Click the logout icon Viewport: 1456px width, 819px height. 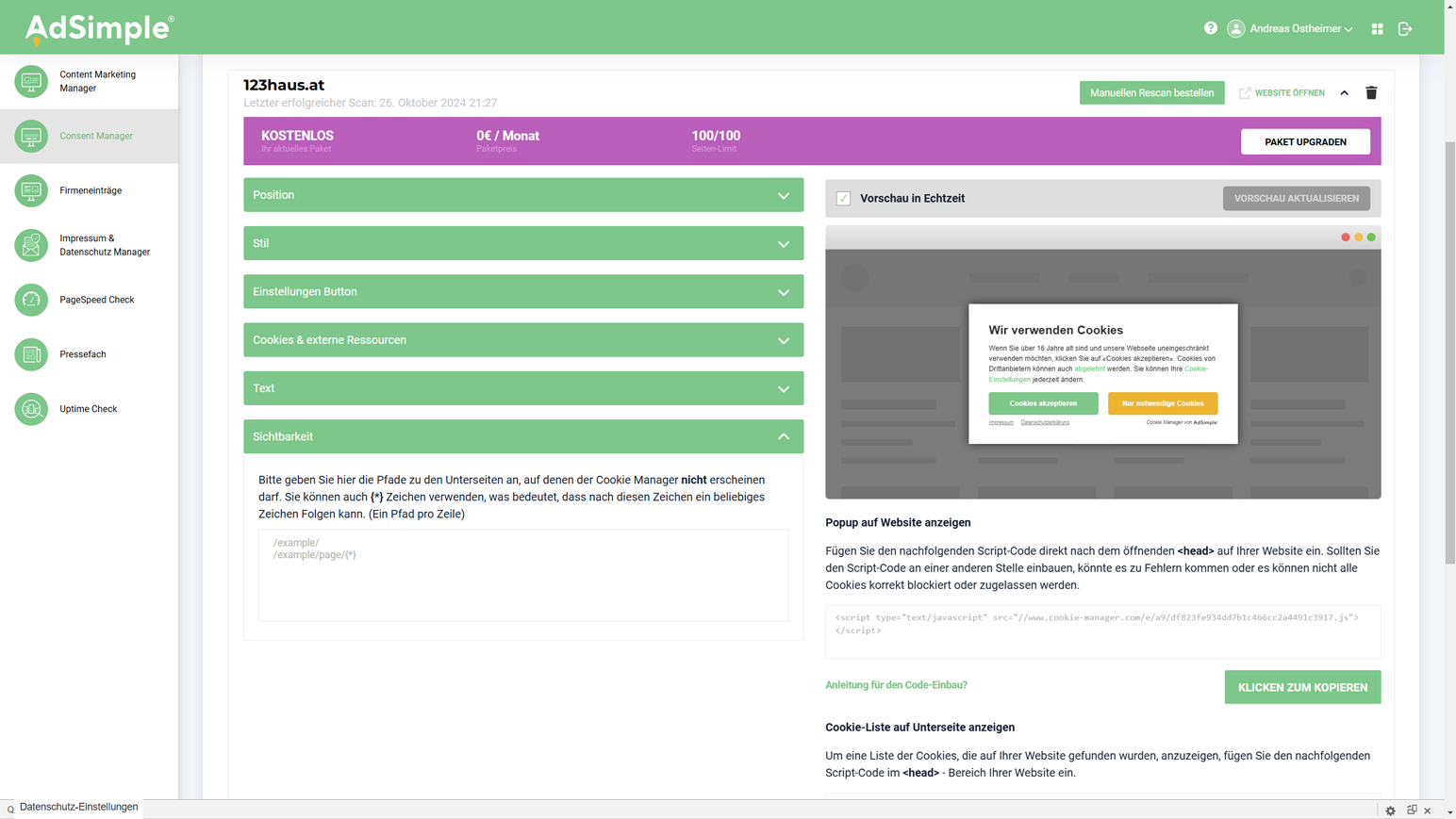point(1405,29)
